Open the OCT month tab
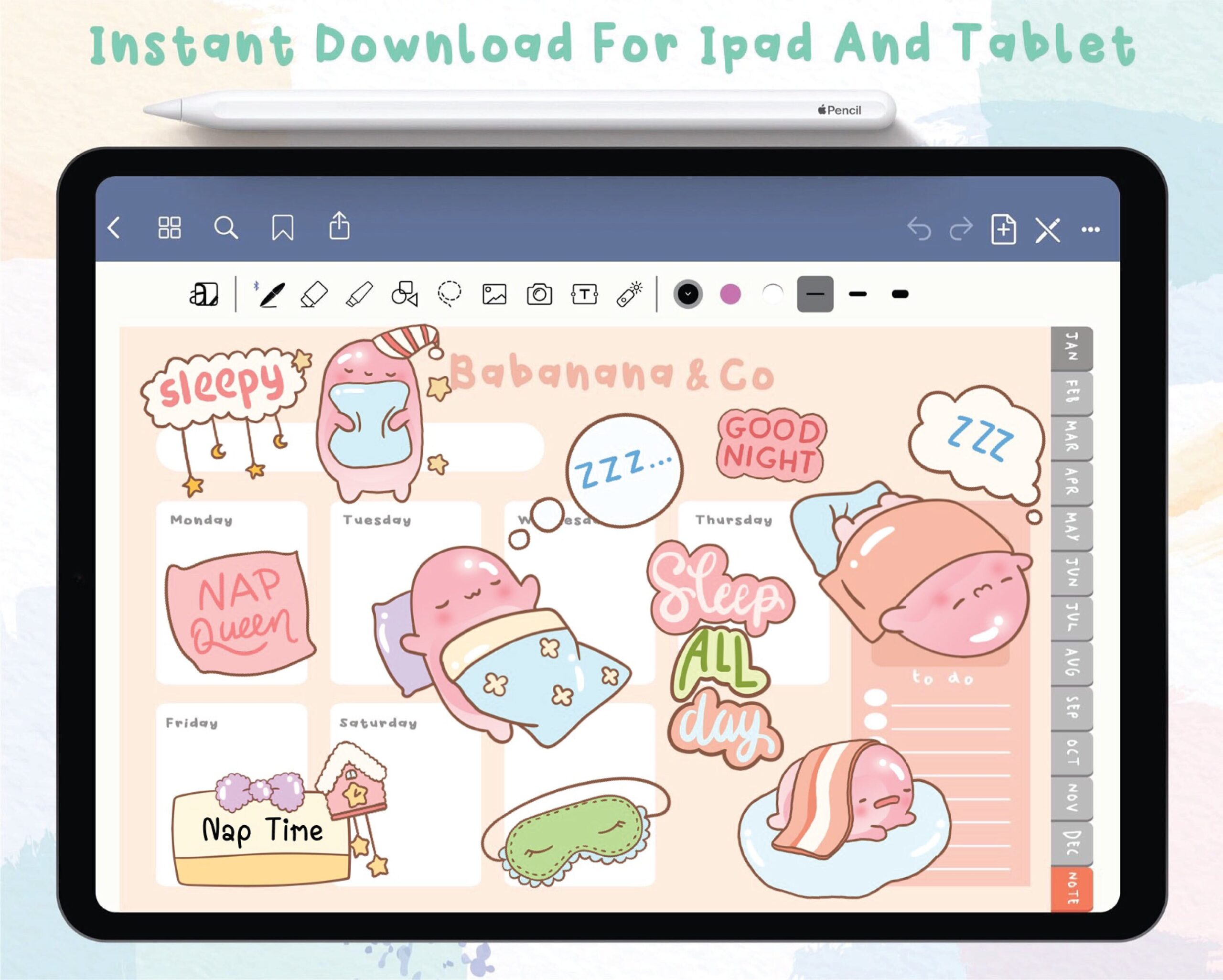Screen dimensions: 1223x980 pyautogui.click(x=1072, y=753)
